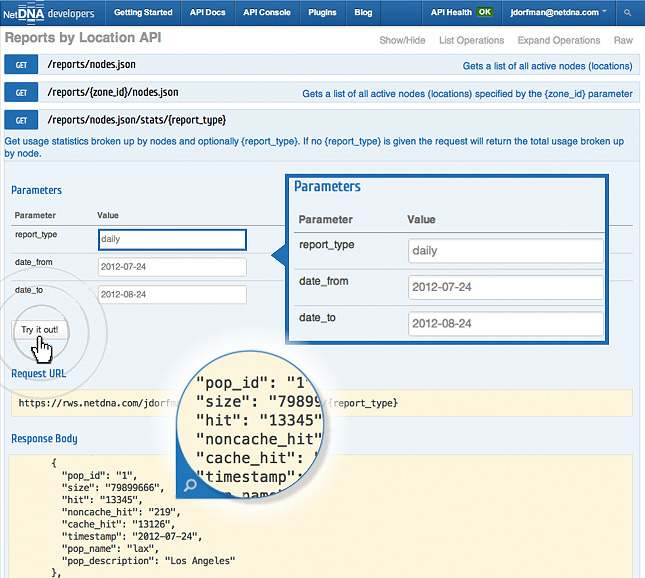Image resolution: width=645 pixels, height=578 pixels.
Task: Click GET badge for /reports/nodes.json
Action: 21,65
